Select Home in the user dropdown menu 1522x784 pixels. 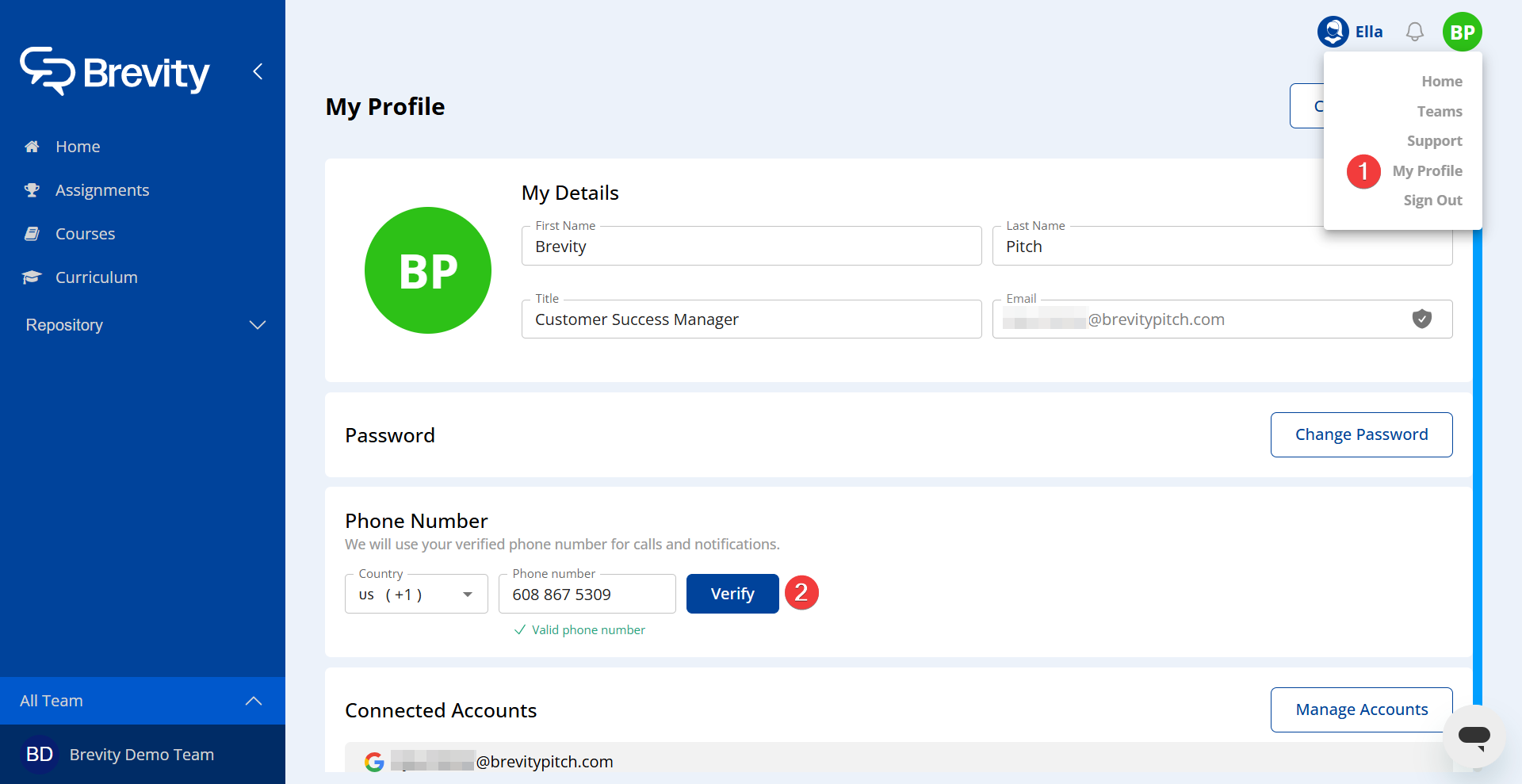point(1442,82)
